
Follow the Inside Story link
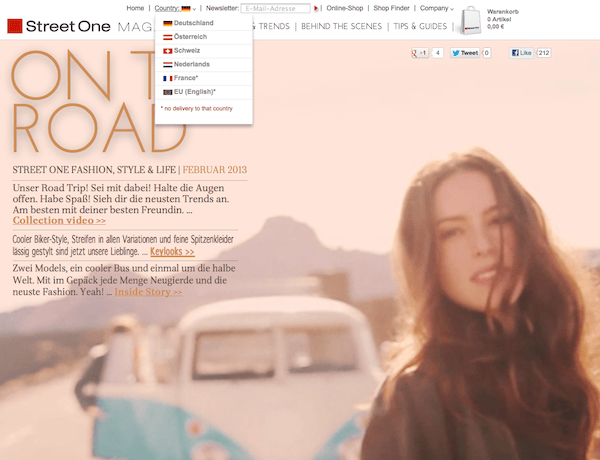[x=148, y=292]
